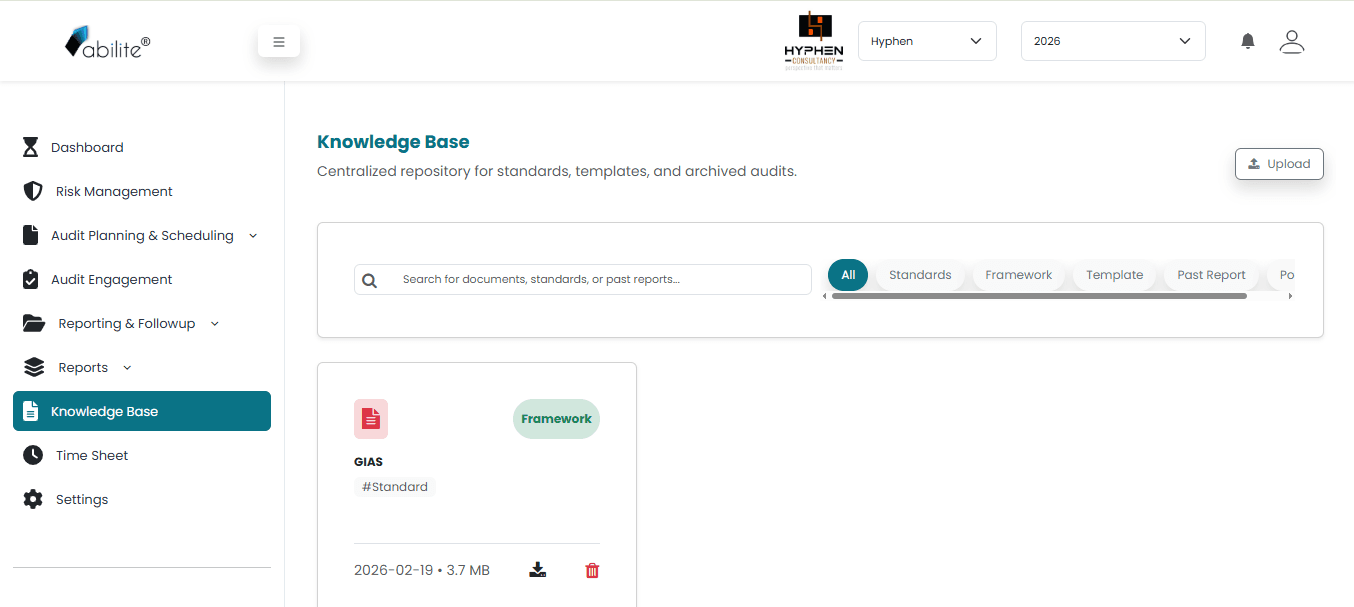Expand Reports submenu chevron

[x=127, y=367]
